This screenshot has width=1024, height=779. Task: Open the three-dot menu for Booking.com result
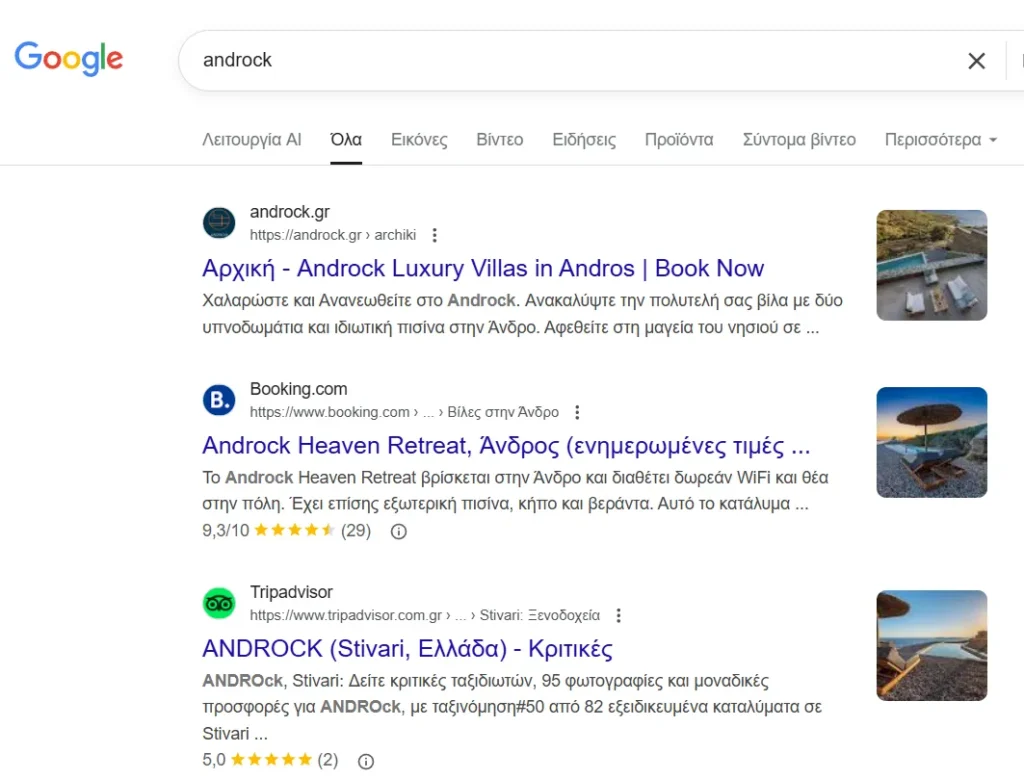click(x=577, y=411)
